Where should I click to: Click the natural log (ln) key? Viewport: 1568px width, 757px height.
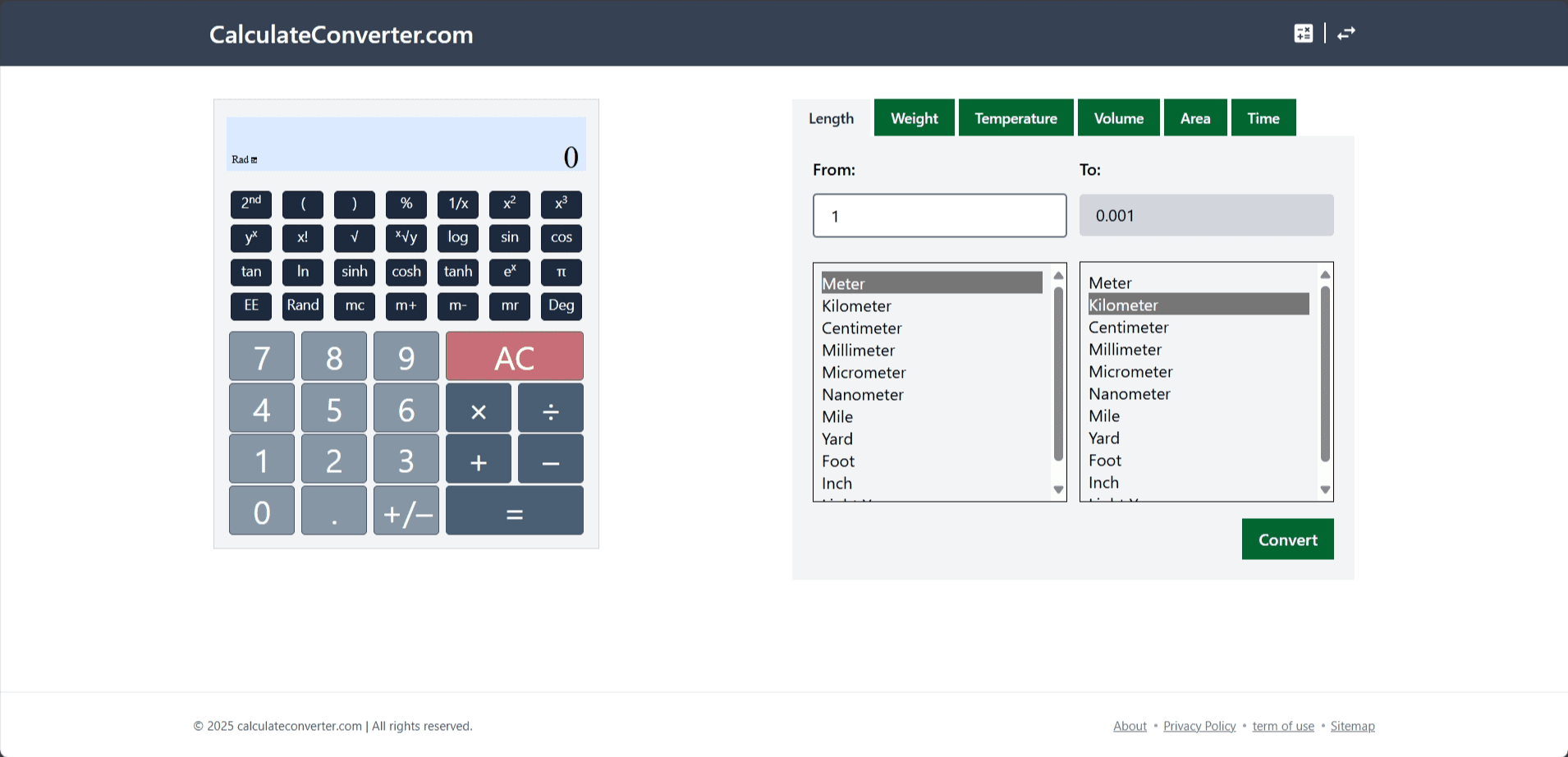pos(302,272)
